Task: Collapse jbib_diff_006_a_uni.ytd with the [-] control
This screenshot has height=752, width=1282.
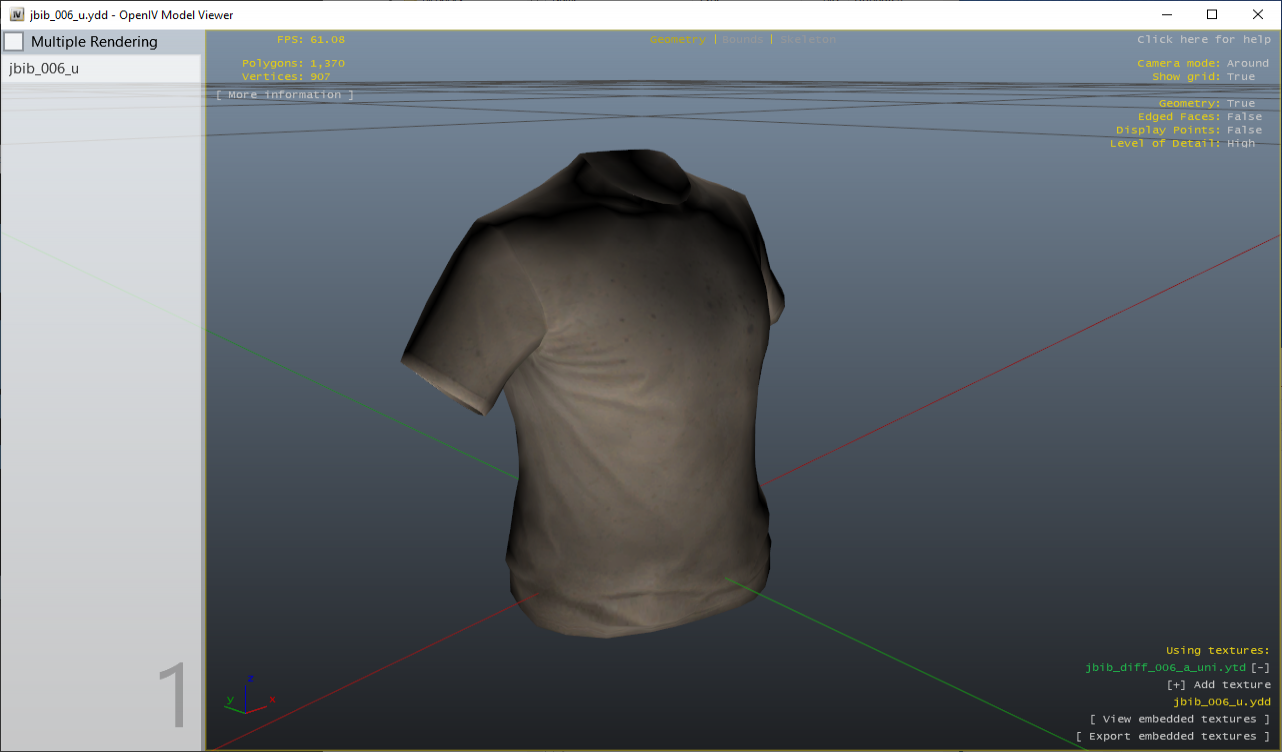Action: click(x=1260, y=667)
